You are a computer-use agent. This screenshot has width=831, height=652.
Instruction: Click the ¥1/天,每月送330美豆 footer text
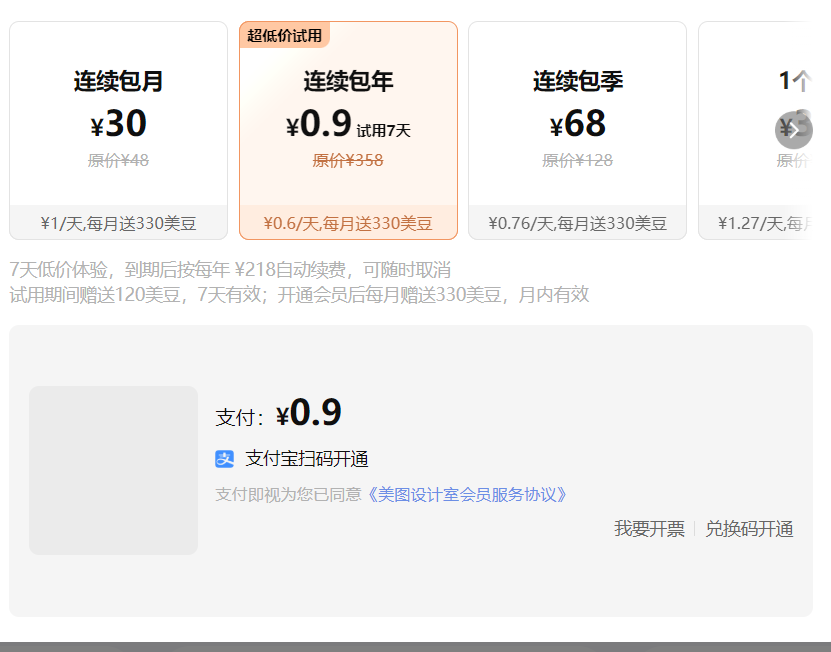pos(118,223)
